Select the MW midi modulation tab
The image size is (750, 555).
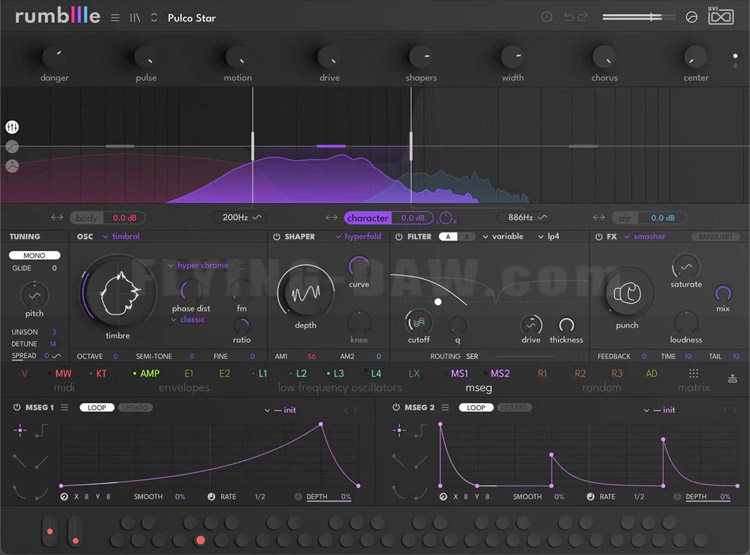click(63, 374)
